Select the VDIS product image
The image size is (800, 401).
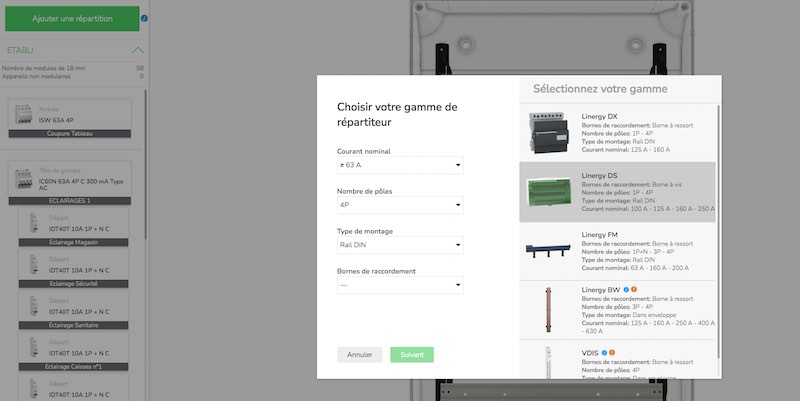click(x=548, y=363)
